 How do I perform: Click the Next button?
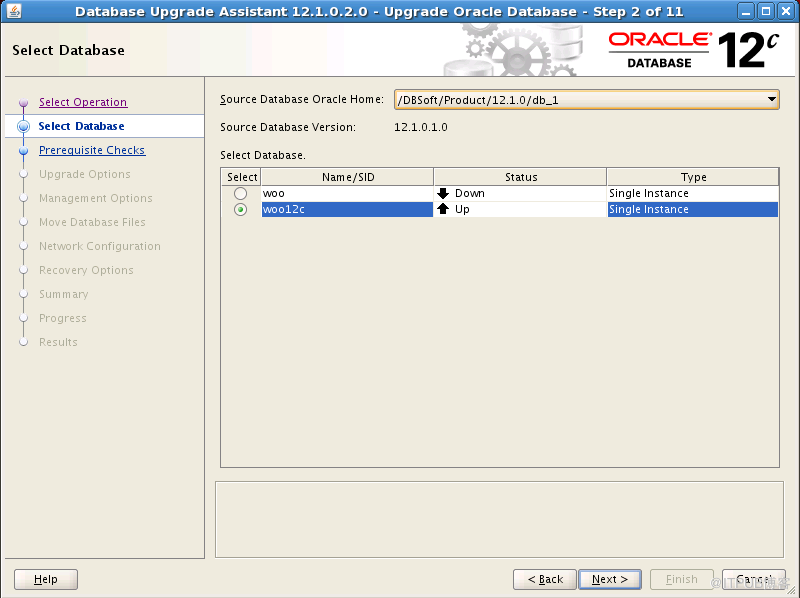pyautogui.click(x=610, y=579)
